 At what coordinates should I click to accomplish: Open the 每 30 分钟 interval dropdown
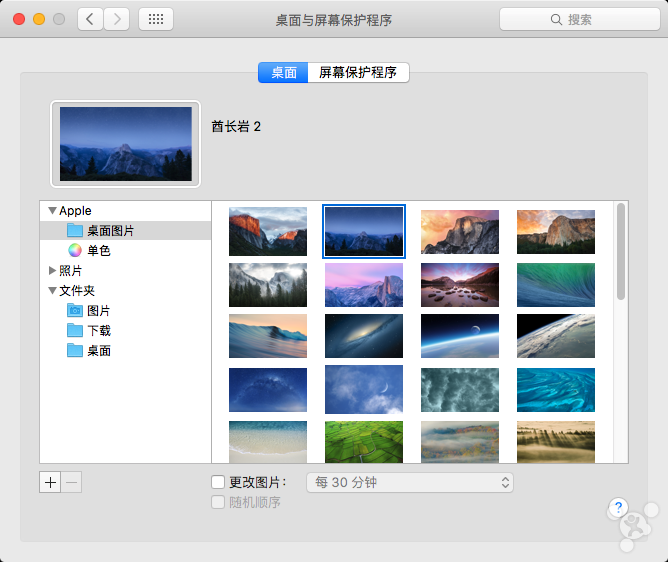click(x=409, y=483)
